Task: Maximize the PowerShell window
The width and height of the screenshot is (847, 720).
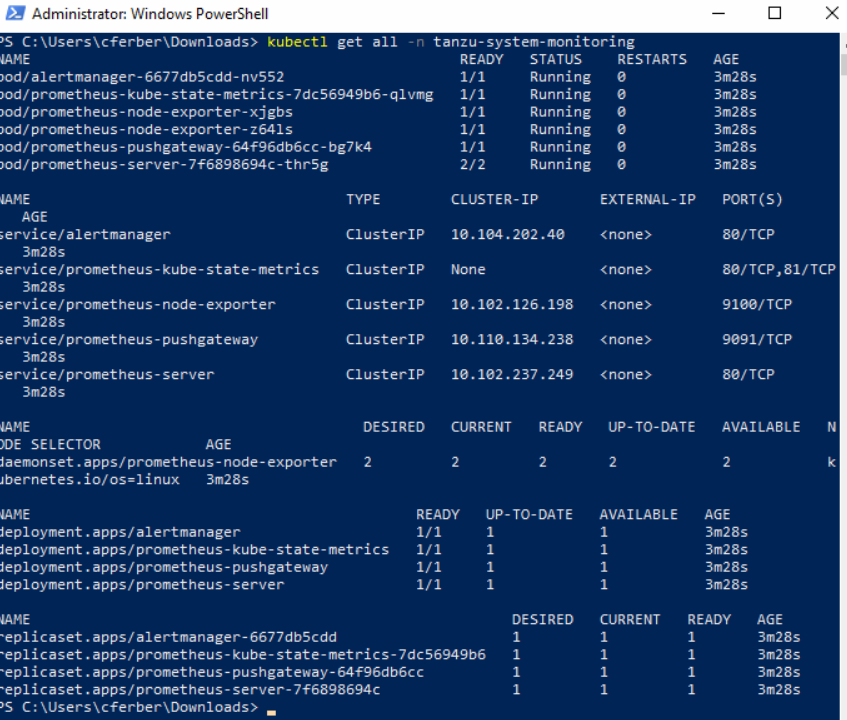Action: (775, 14)
